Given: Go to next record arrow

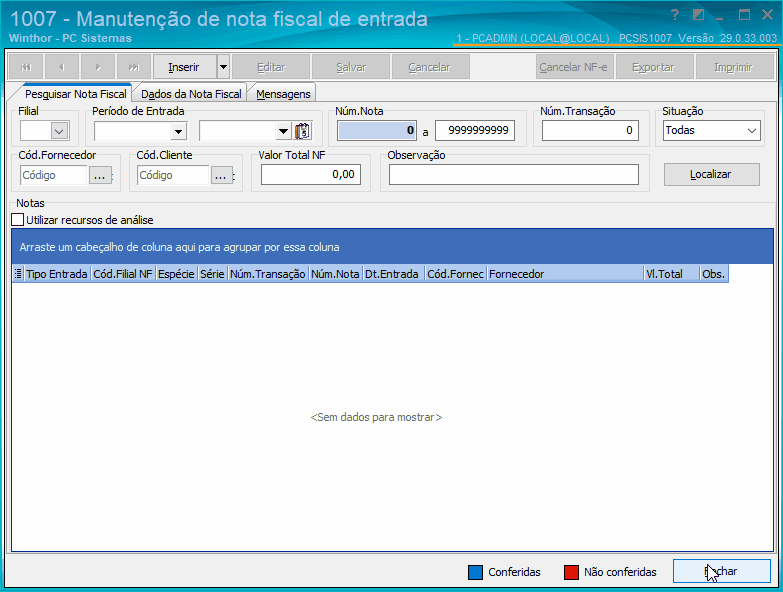Looking at the screenshot, I should 98,67.
